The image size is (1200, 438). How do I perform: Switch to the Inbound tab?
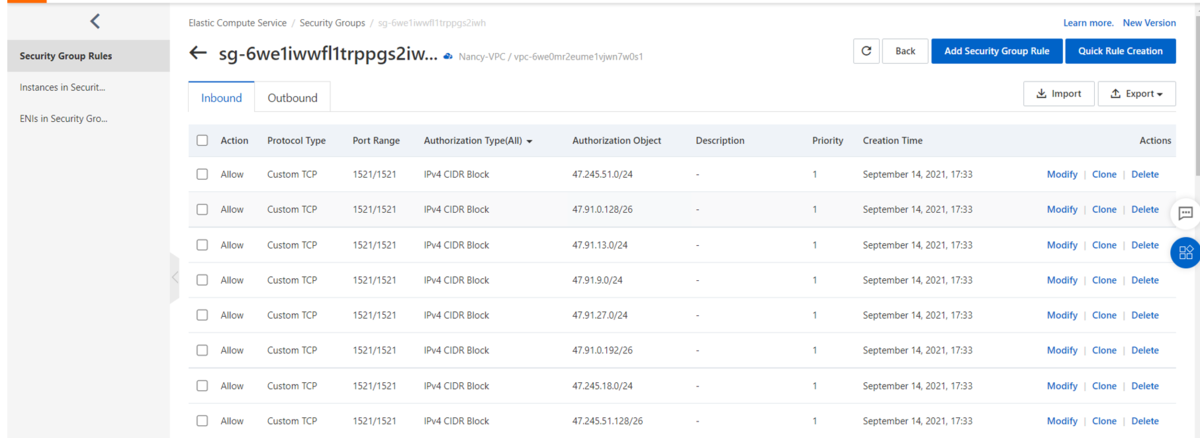(x=221, y=98)
